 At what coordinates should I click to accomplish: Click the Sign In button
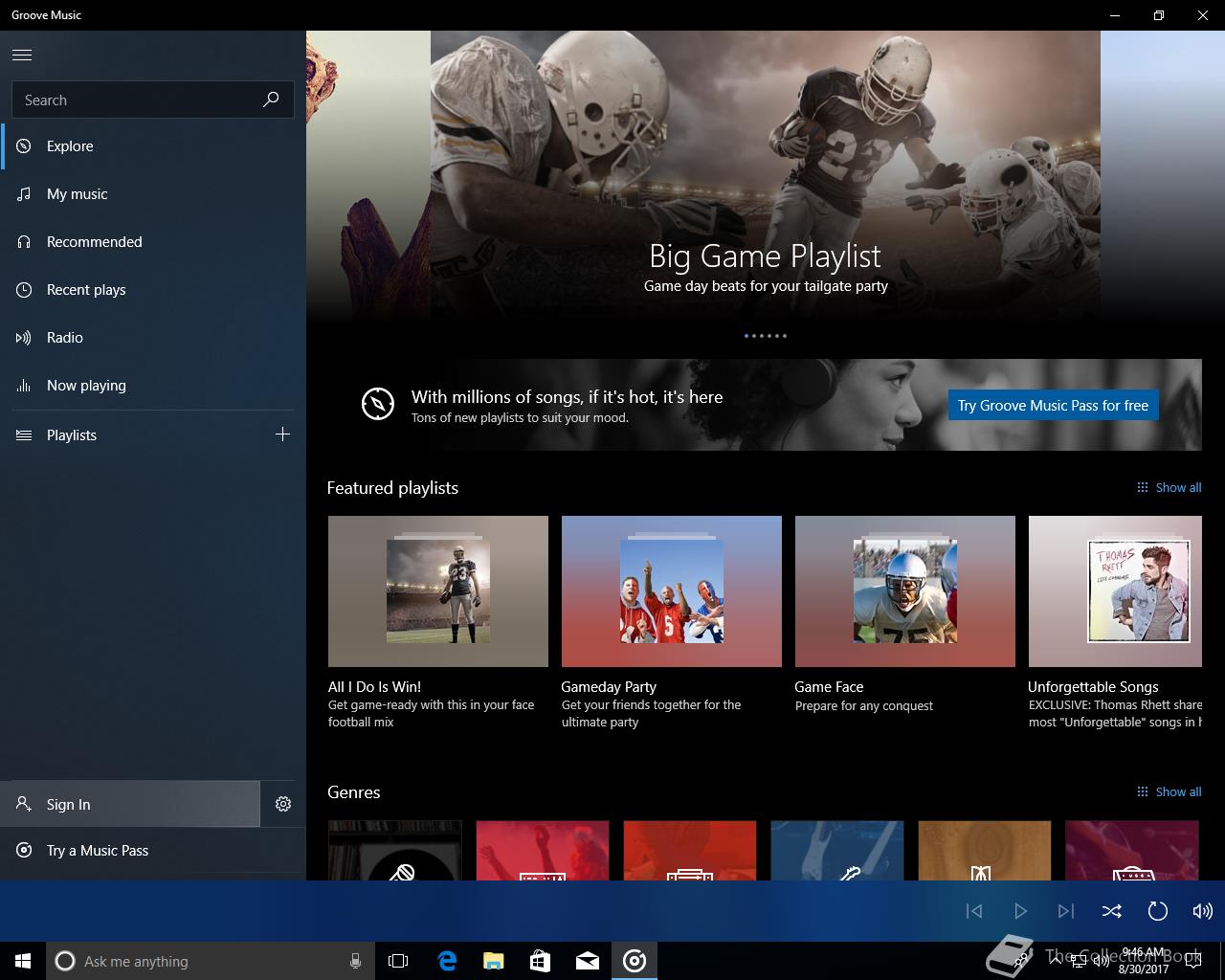(130, 804)
